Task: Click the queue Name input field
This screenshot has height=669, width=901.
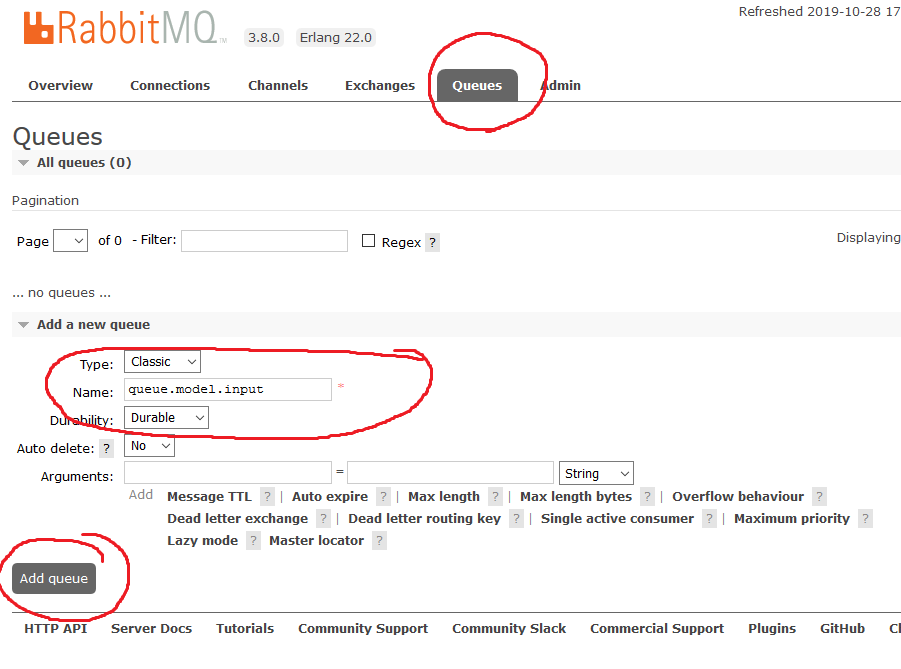Action: (228, 390)
